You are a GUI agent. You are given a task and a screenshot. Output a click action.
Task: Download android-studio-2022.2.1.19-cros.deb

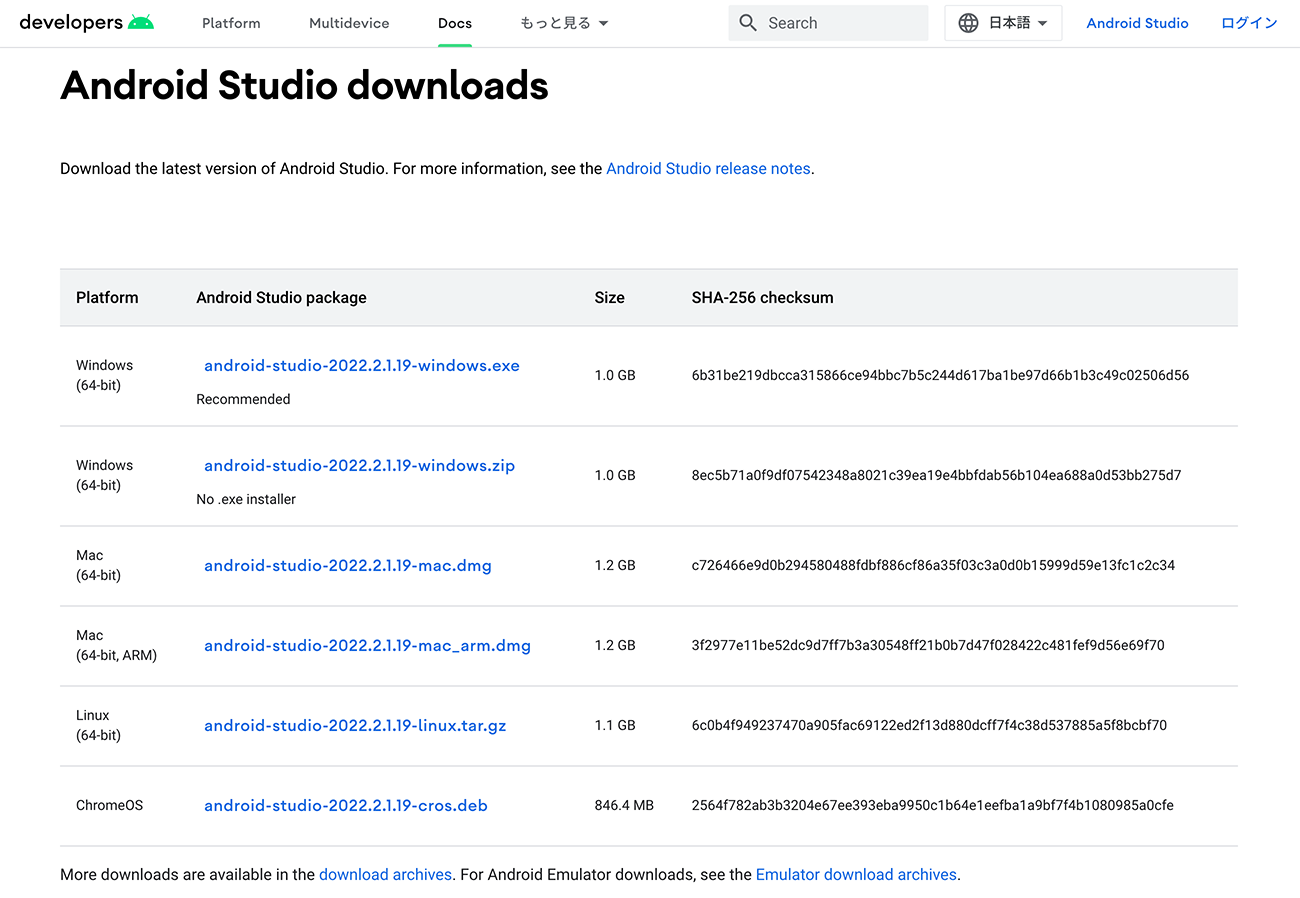346,806
